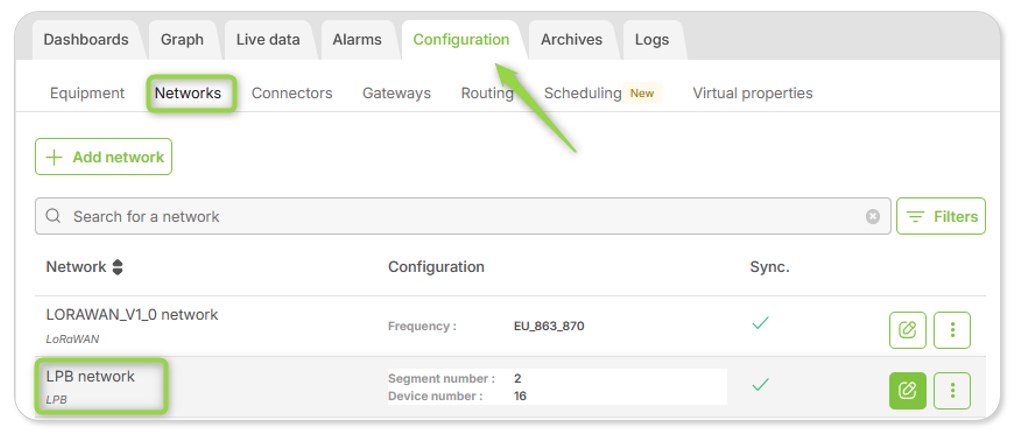
Task: Open the Virtual properties sub-tab
Action: pyautogui.click(x=753, y=93)
